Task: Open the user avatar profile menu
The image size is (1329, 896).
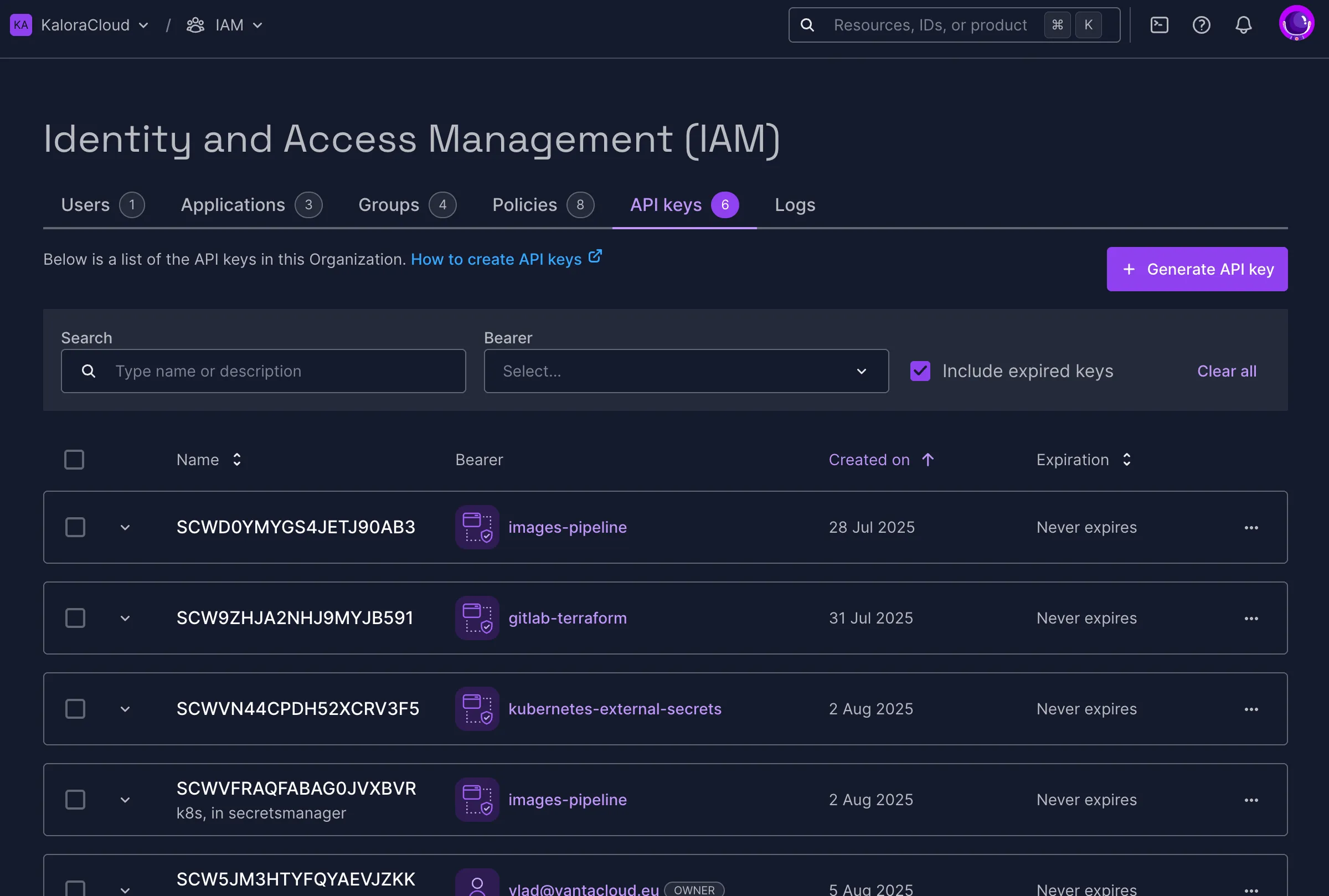Action: click(x=1296, y=24)
